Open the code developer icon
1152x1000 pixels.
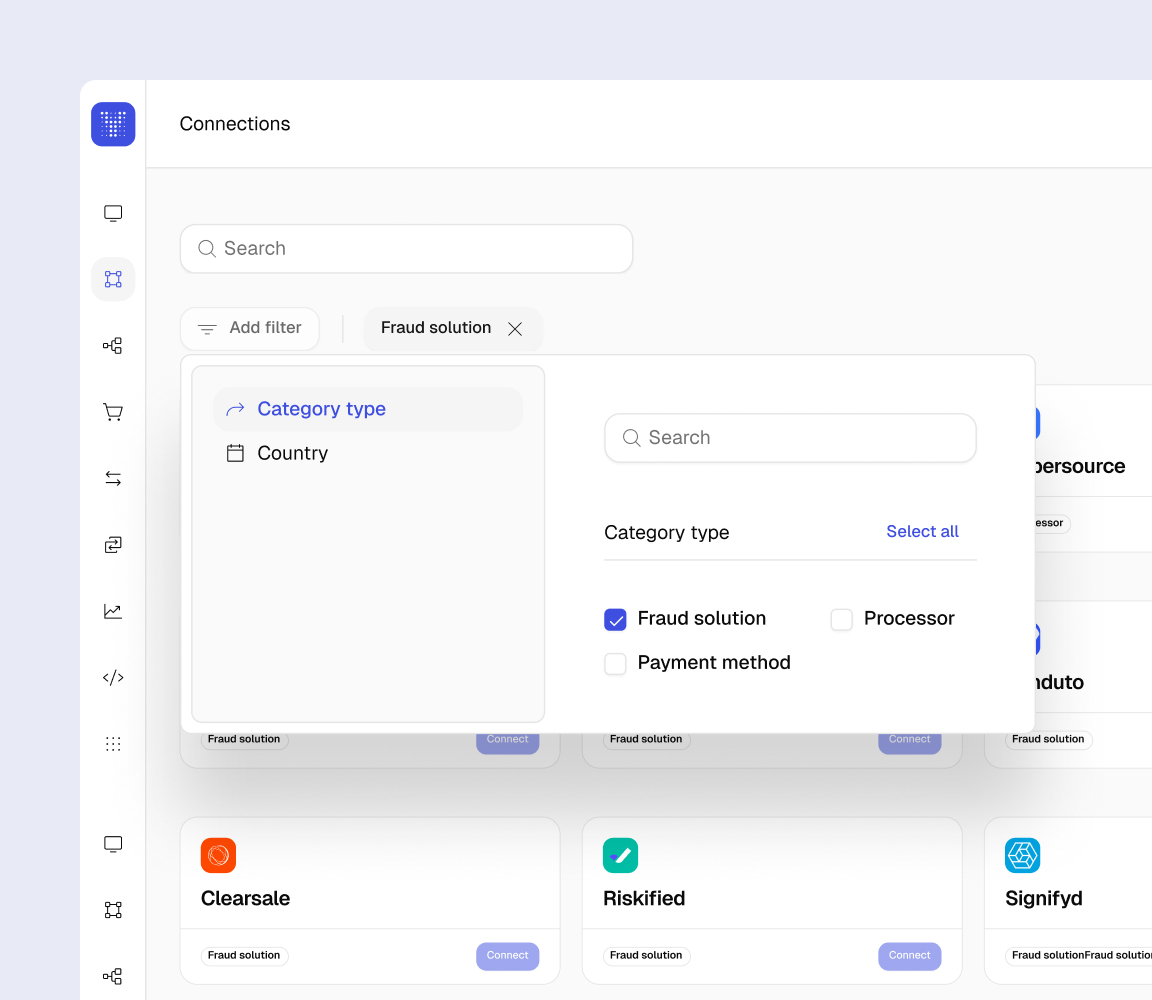click(113, 678)
